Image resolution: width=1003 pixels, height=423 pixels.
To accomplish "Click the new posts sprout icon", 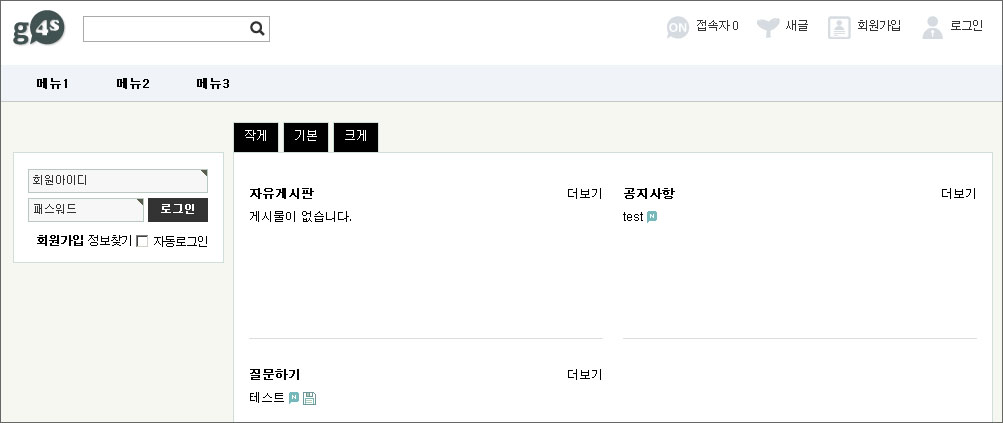I will pos(767,27).
